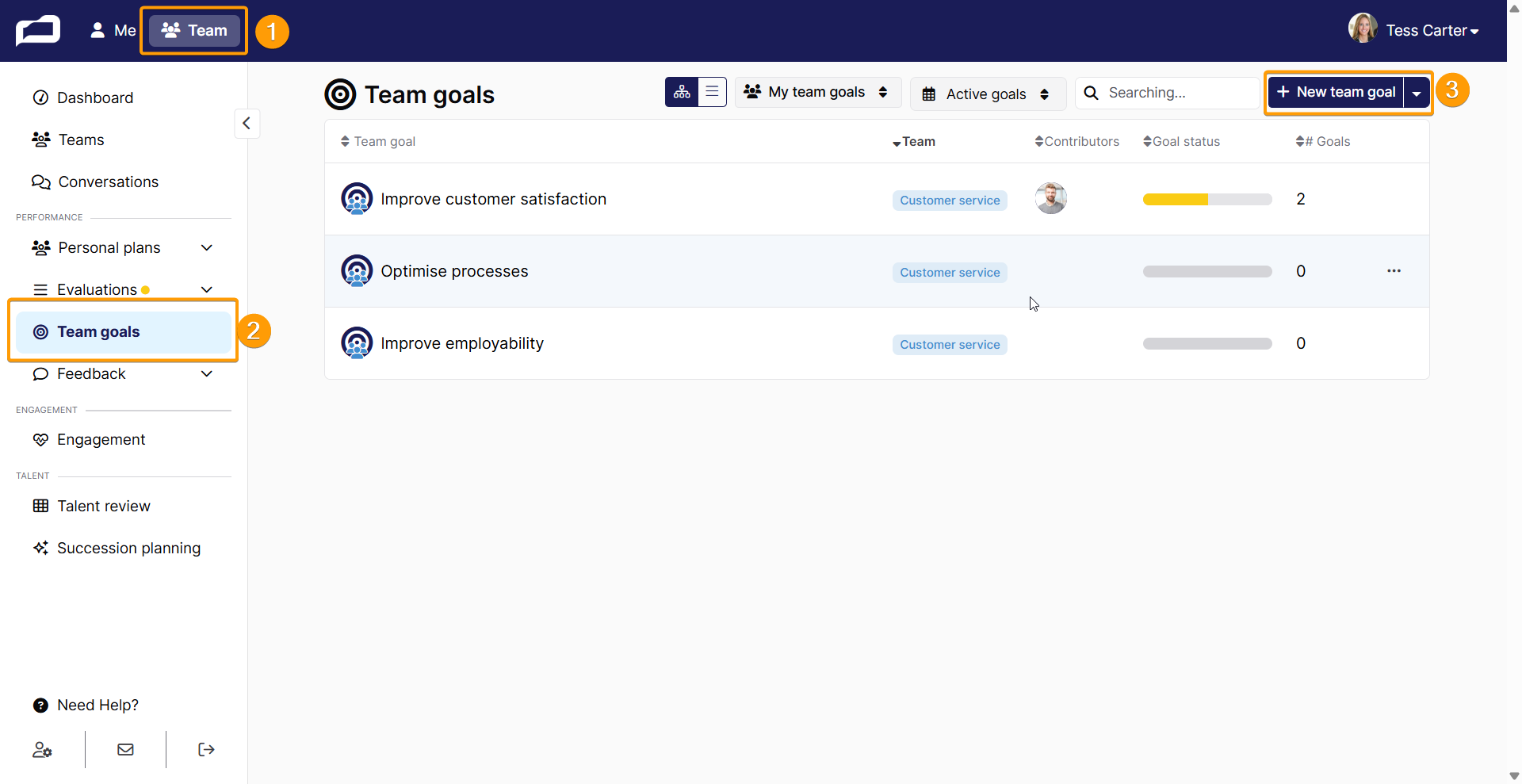Click progress bar of Improve customer satisfaction
1522x784 pixels.
(1207, 200)
